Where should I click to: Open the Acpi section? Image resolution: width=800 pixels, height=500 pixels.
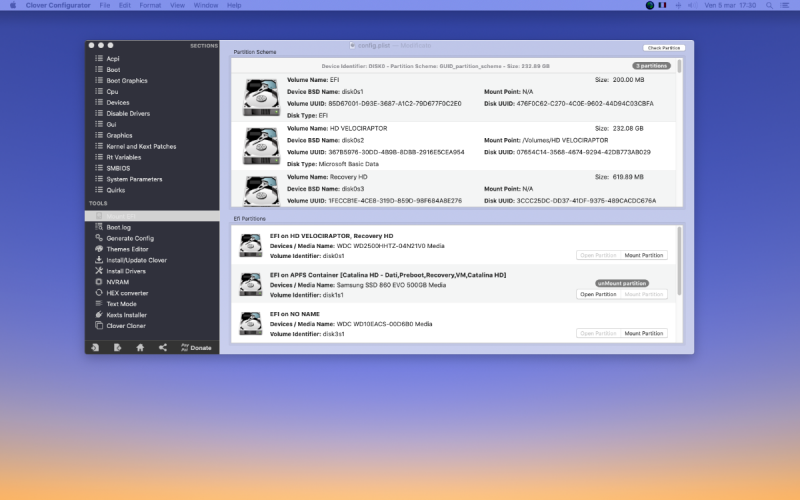click(113, 59)
